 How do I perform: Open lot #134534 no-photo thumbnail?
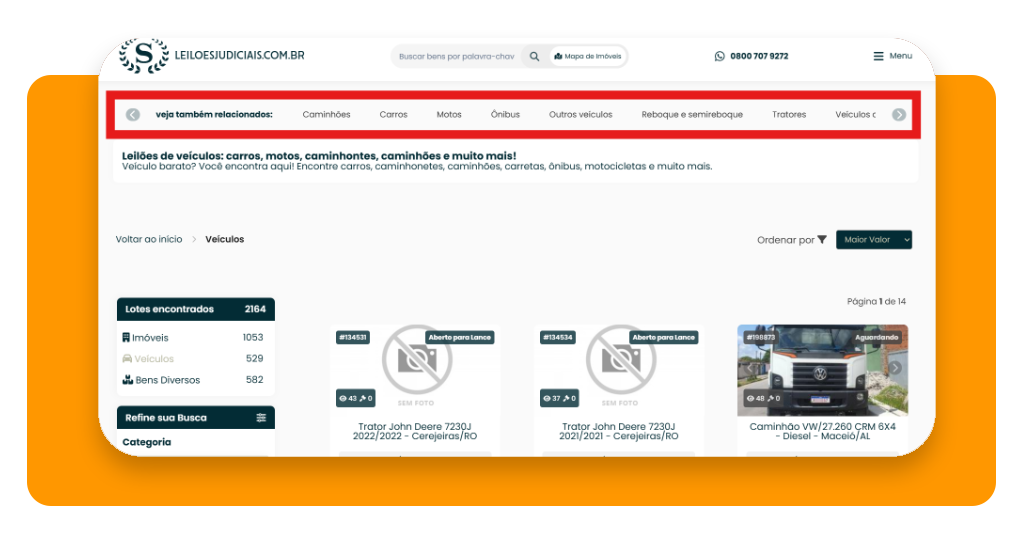pos(620,369)
